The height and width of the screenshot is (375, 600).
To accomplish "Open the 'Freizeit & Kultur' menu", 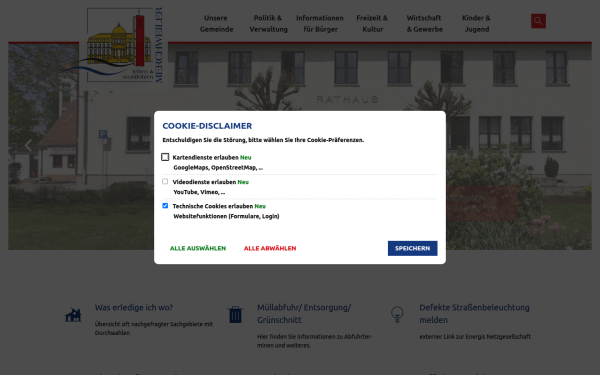I will (372, 23).
